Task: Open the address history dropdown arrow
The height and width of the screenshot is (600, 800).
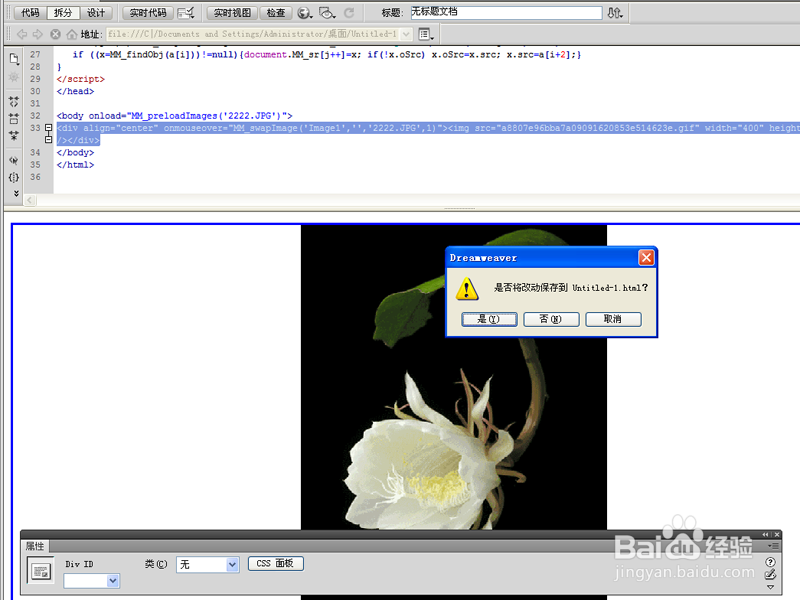Action: 406,34
